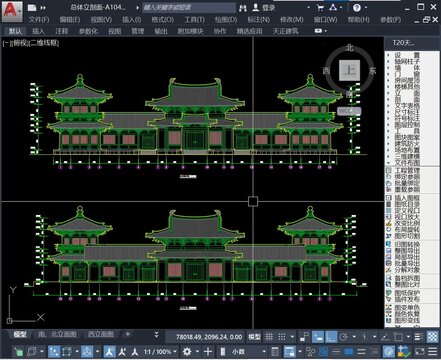Click the ribbon minimize toggle icon after 天正建筑
441x360 pixels.
coord(318,31)
